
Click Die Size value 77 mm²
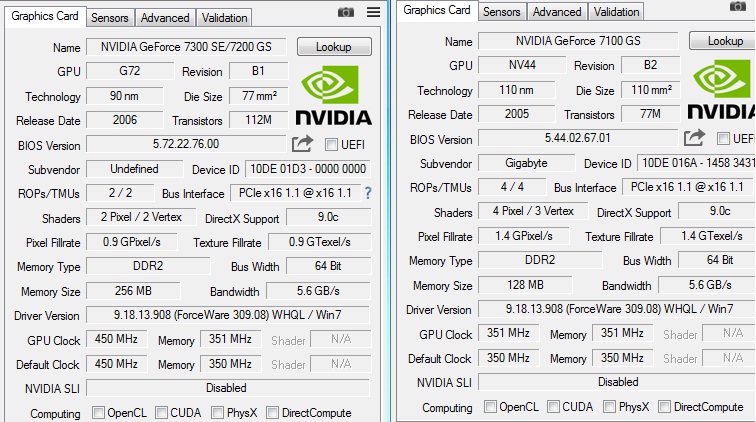[259, 96]
